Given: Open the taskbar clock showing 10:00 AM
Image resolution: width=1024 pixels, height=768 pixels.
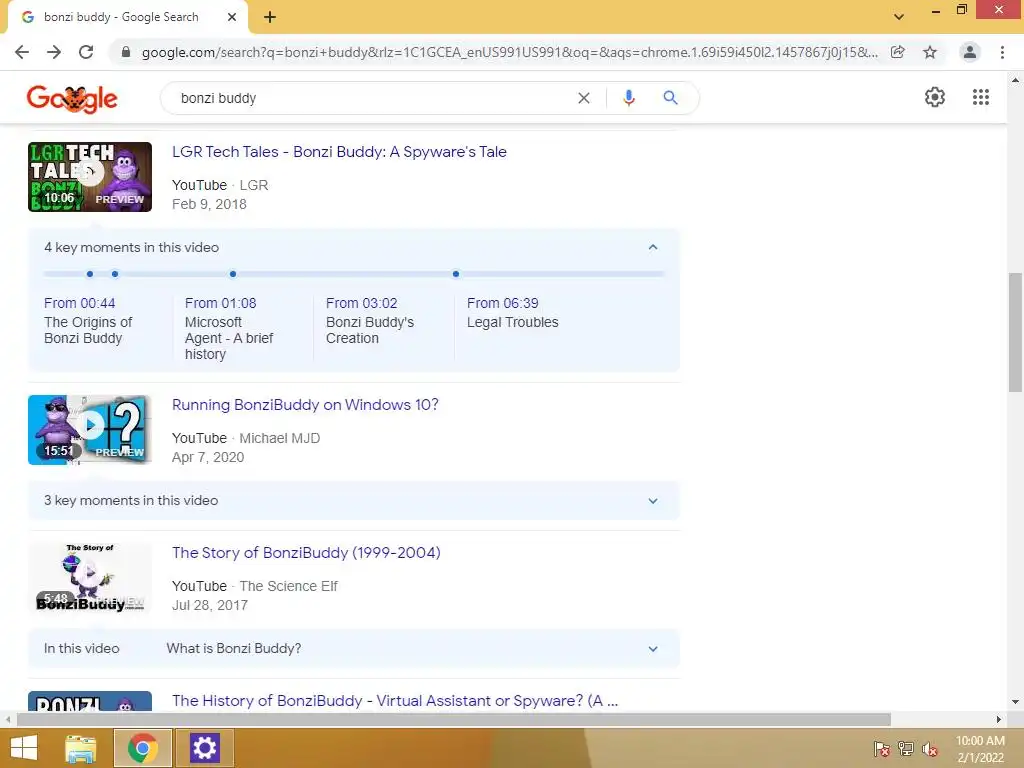Looking at the screenshot, I should point(980,749).
